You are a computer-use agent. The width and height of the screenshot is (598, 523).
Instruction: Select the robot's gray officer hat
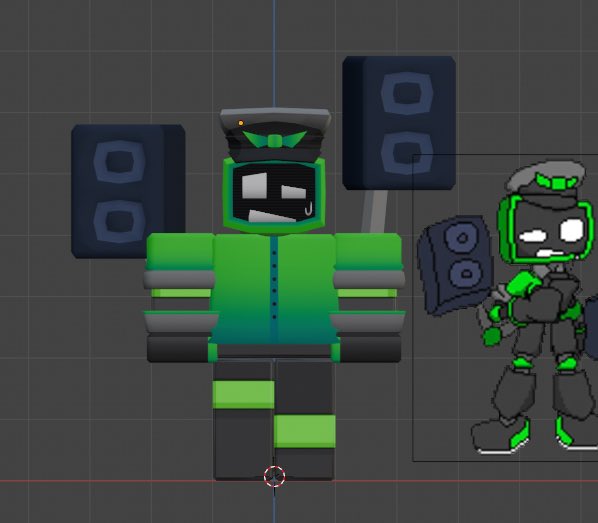pyautogui.click(x=275, y=134)
